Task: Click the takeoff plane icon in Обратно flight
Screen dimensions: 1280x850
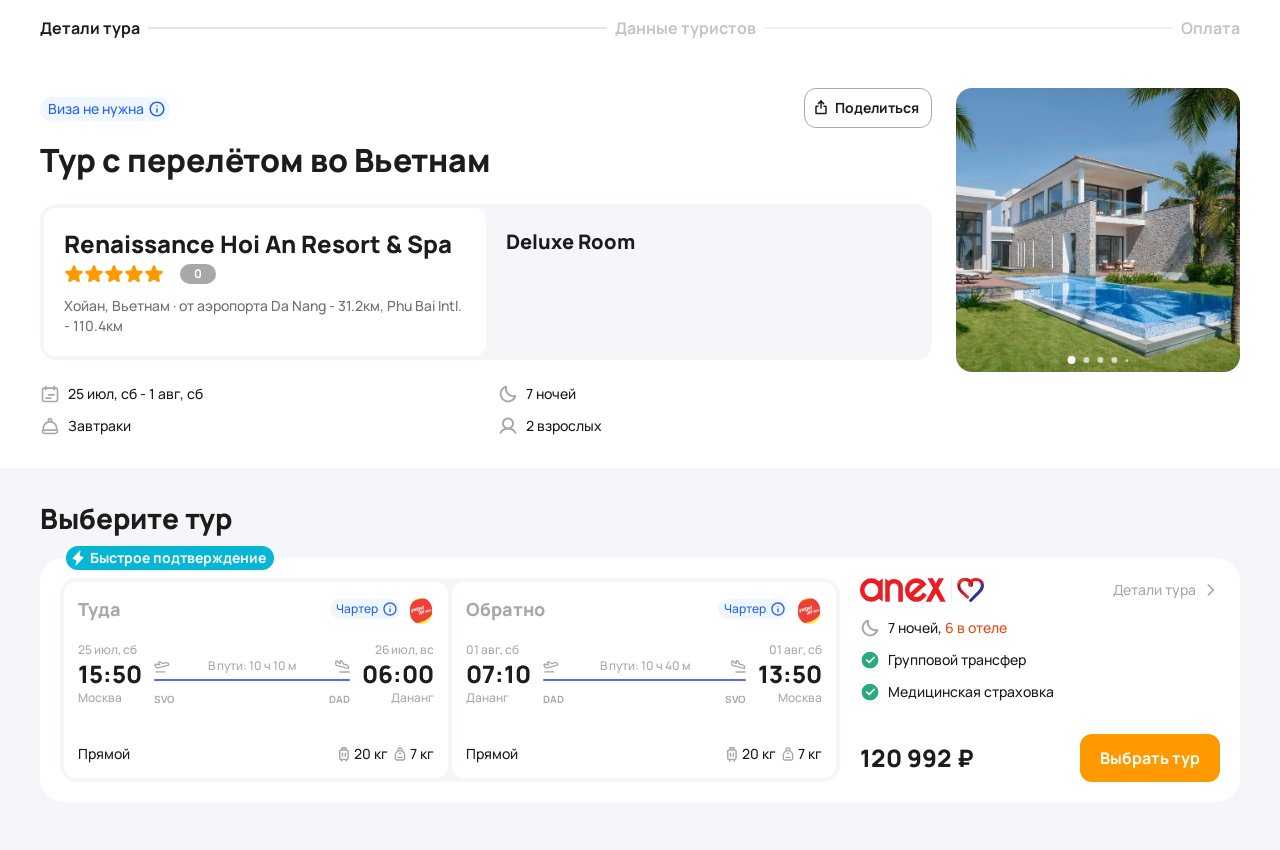Action: pyautogui.click(x=551, y=666)
